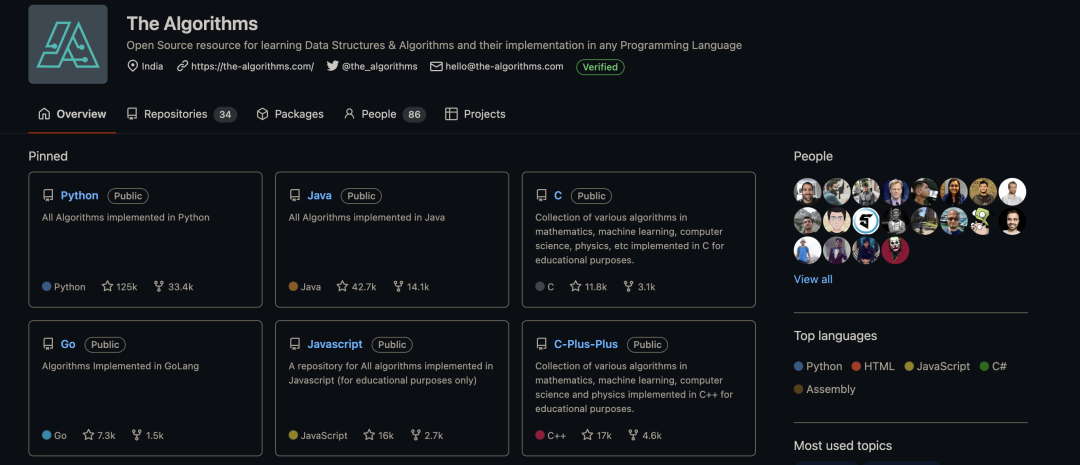Image resolution: width=1080 pixels, height=465 pixels.
Task: Click the star icon on C-Plus-Plus repo
Action: [x=588, y=435]
